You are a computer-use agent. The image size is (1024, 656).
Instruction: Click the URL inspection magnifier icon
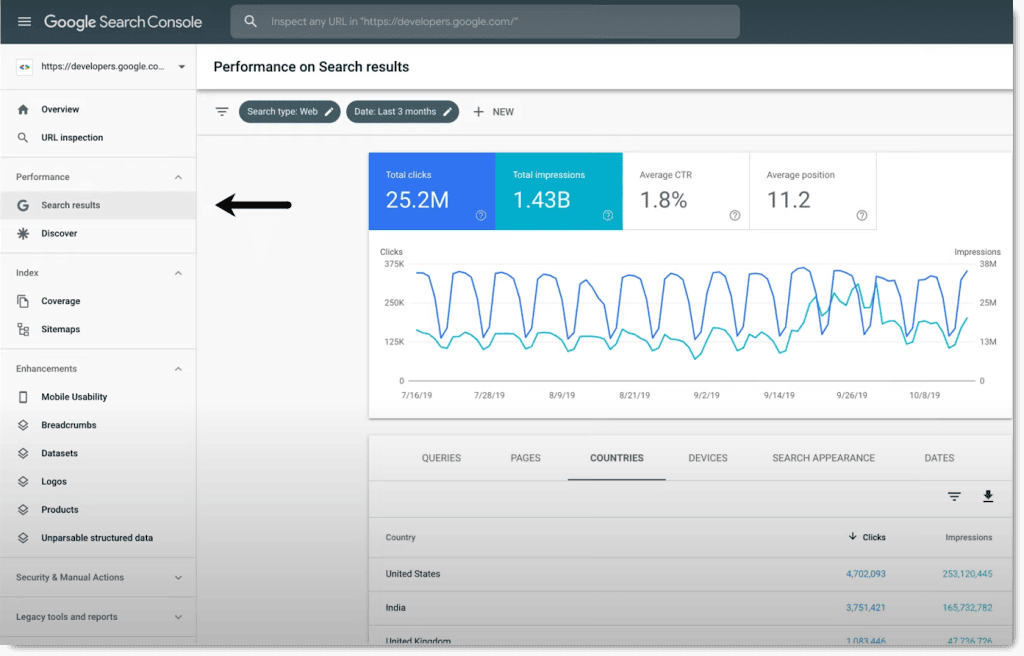(x=23, y=137)
